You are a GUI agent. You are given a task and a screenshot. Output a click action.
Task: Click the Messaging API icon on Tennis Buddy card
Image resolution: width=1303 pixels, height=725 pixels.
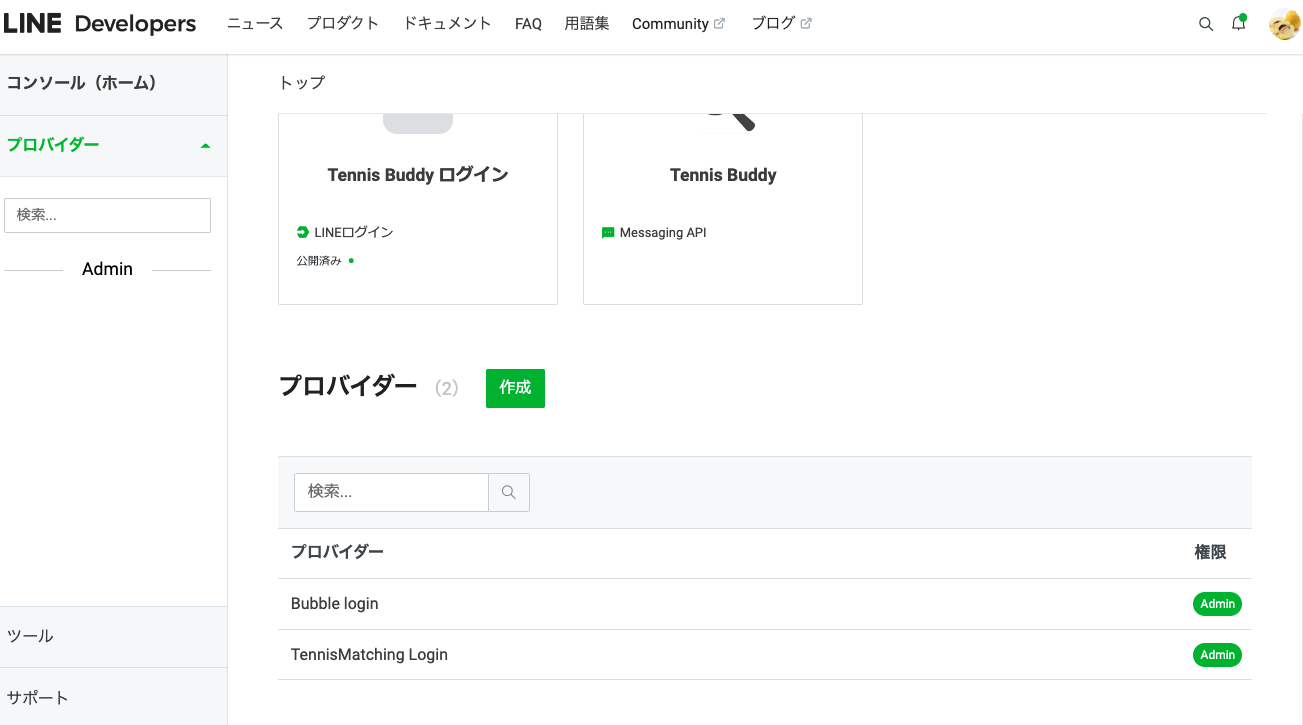click(x=607, y=232)
